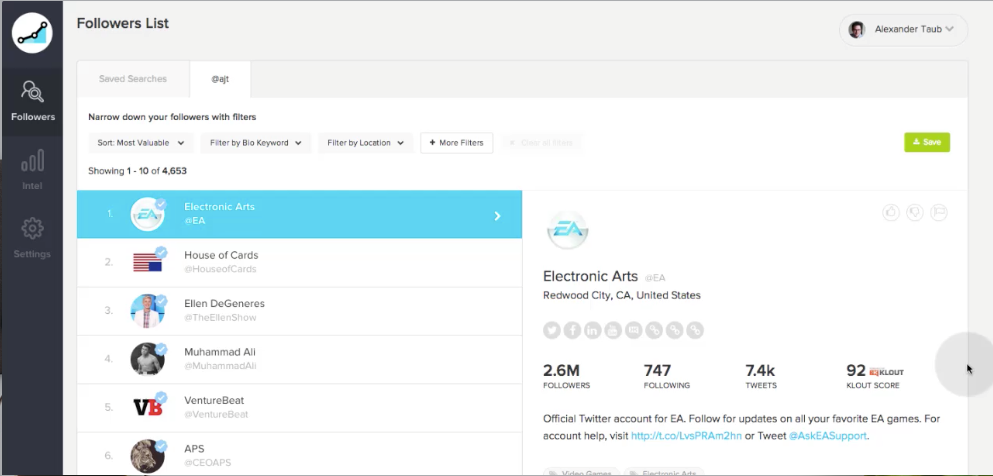Give Electronic Arts a thumbs up

(891, 213)
